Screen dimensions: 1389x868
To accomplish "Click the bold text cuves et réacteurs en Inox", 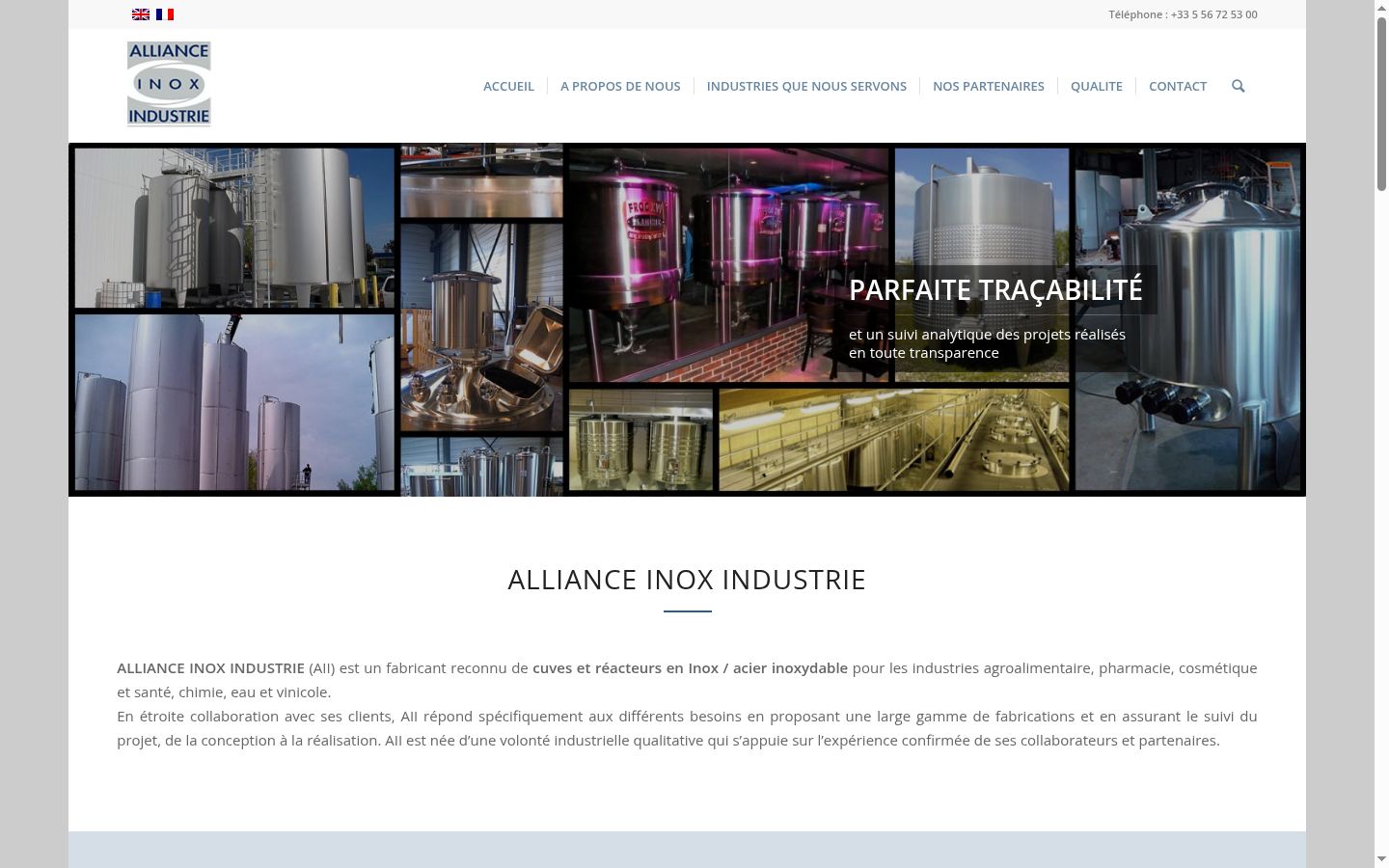I will pyautogui.click(x=627, y=668).
